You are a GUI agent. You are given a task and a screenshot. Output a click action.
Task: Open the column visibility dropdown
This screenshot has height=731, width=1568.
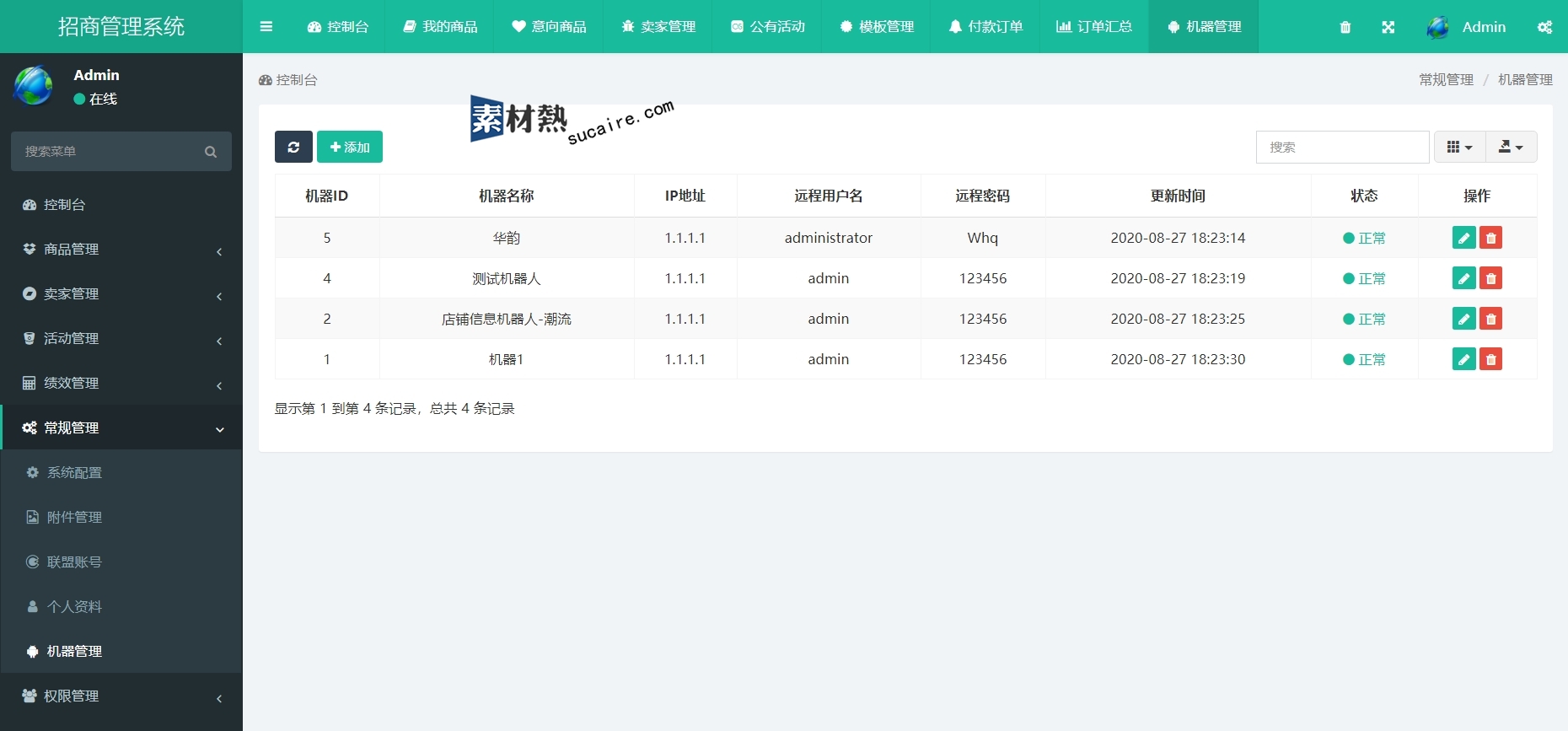pyautogui.click(x=1459, y=147)
